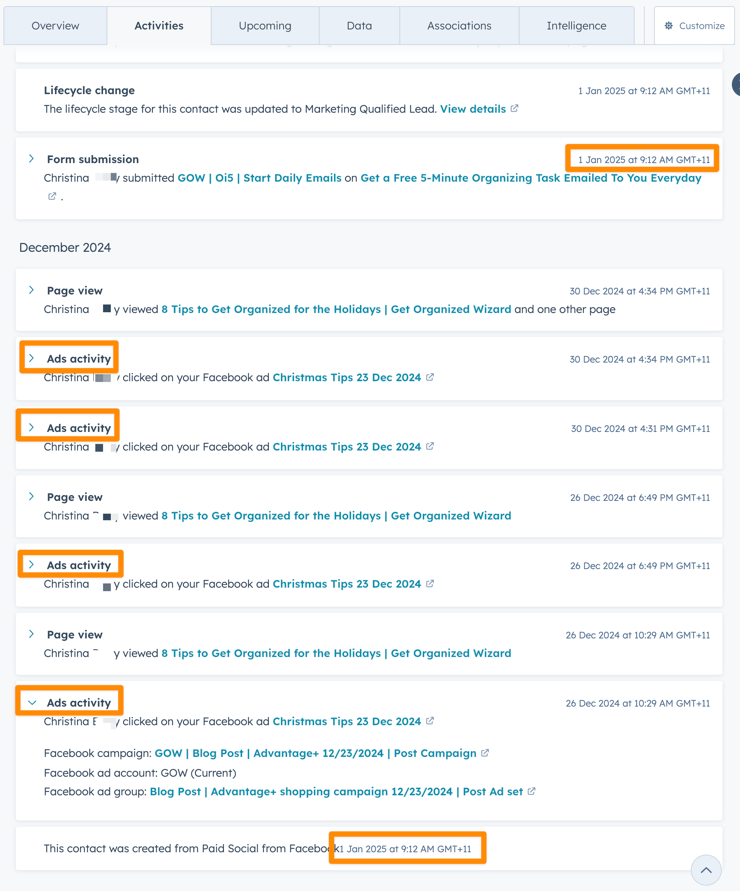Collapse Ads activity from 26 Dec 10:29 AM
This screenshot has width=740, height=891.
32,702
